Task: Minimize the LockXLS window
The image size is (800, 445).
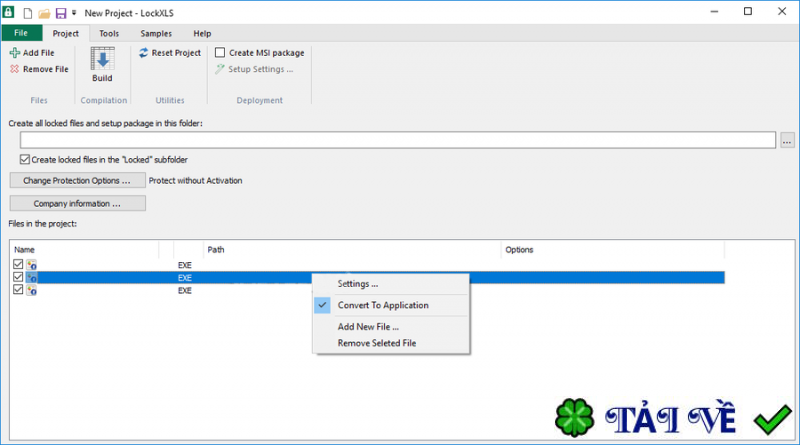Action: tap(714, 11)
